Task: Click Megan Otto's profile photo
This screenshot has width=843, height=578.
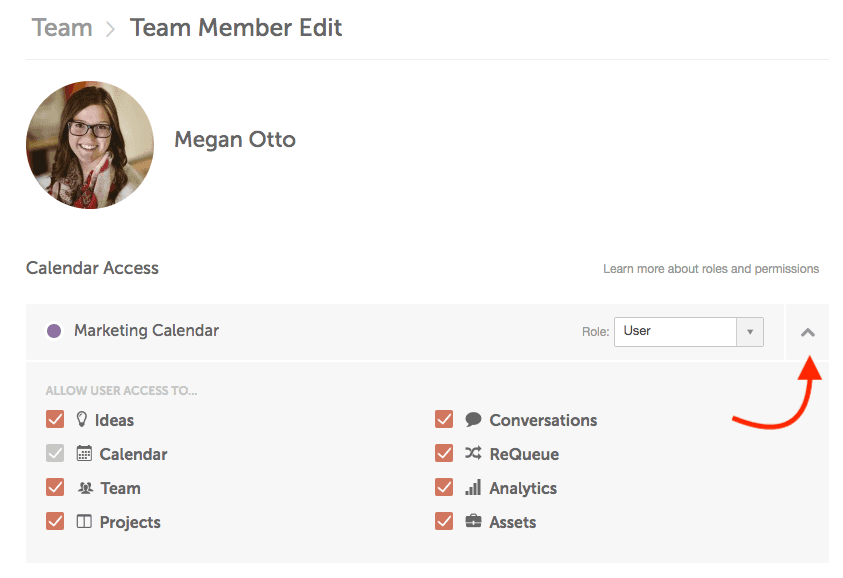Action: tap(90, 144)
